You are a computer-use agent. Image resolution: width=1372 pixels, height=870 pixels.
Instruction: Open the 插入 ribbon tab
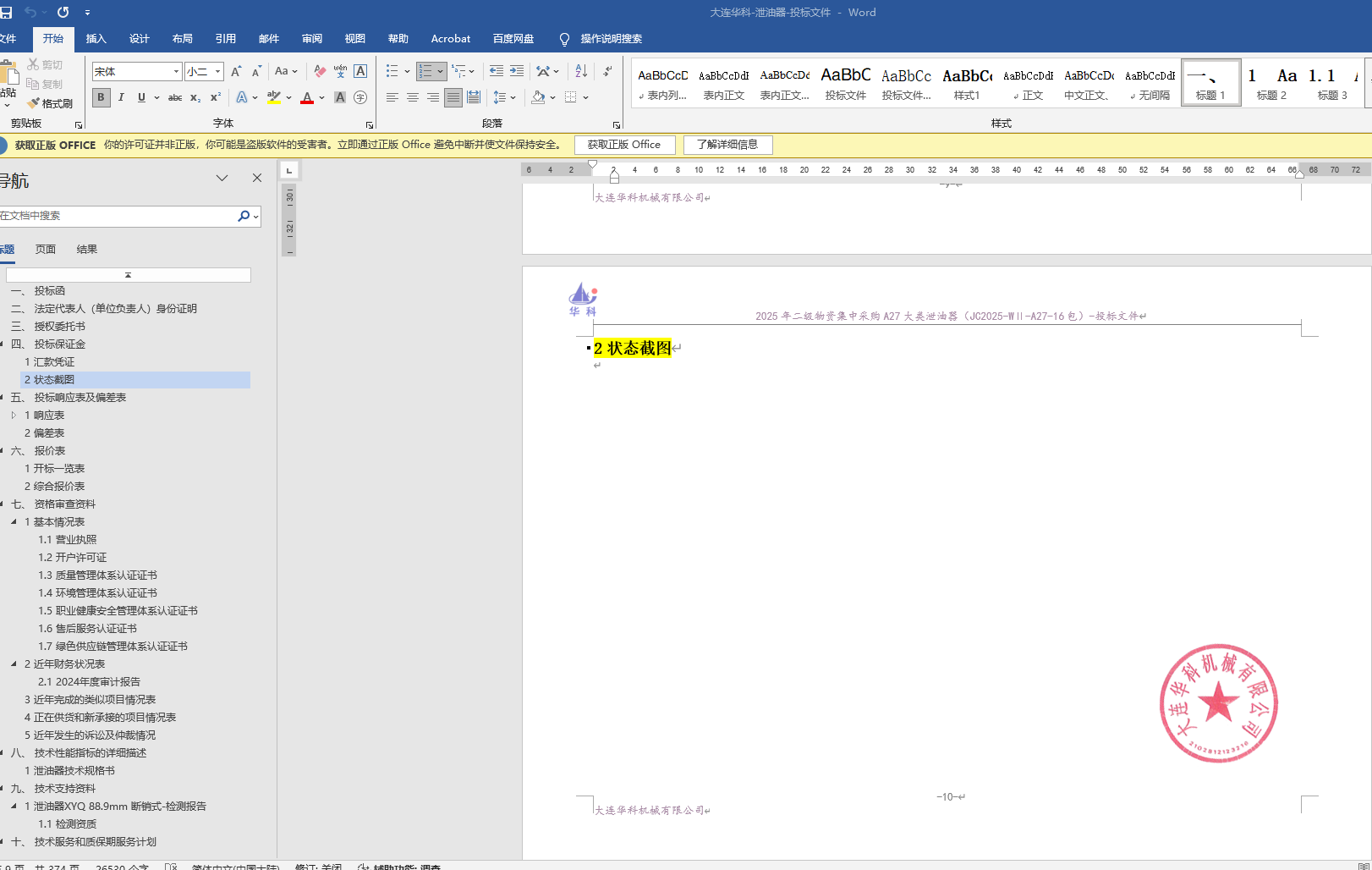point(96,38)
